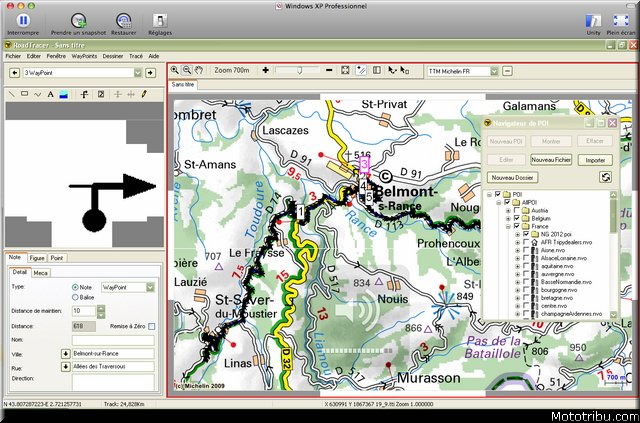Select the Balise radio button
This screenshot has width=640, height=423.
tap(75, 298)
